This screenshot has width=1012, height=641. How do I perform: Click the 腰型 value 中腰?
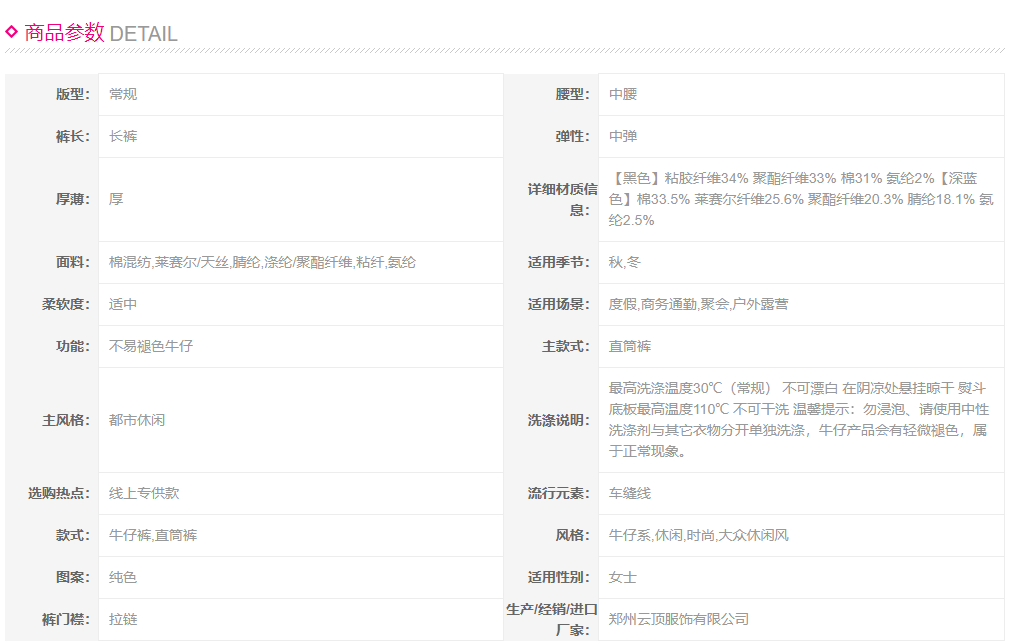coord(623,94)
